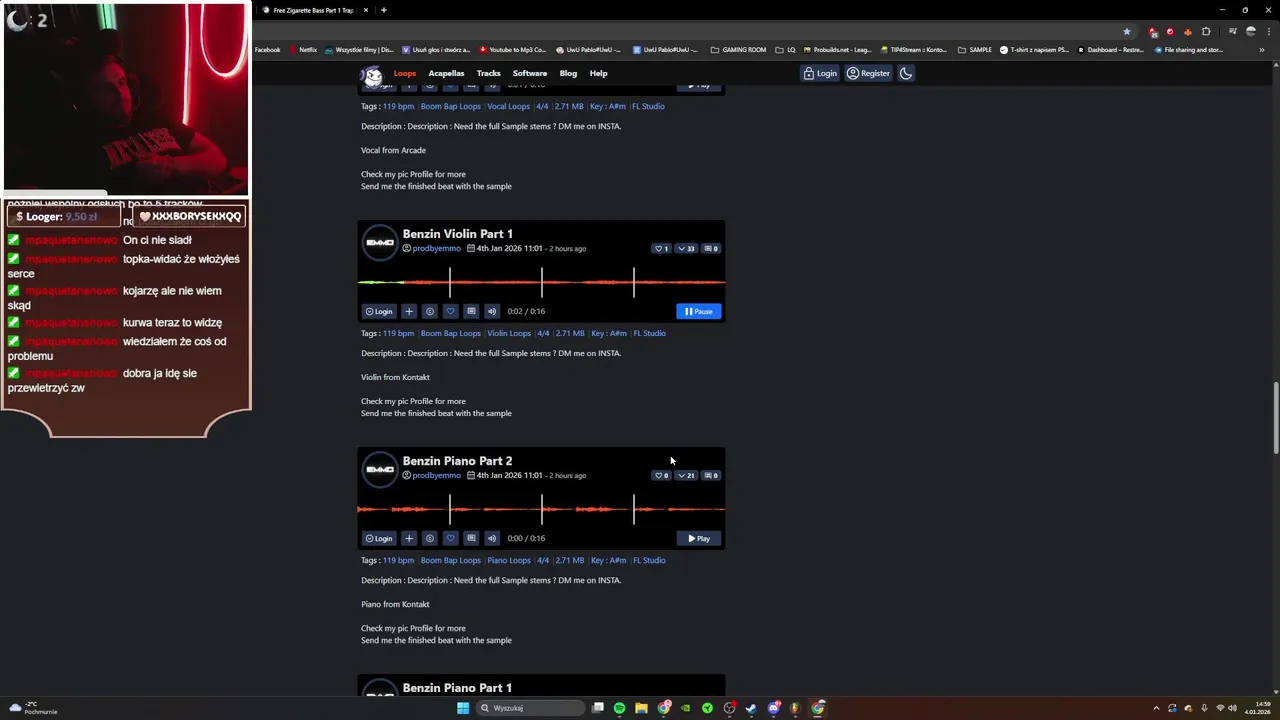View license info icon on Benzin Violin Part 1
1280x720 pixels.
pyautogui.click(x=430, y=311)
